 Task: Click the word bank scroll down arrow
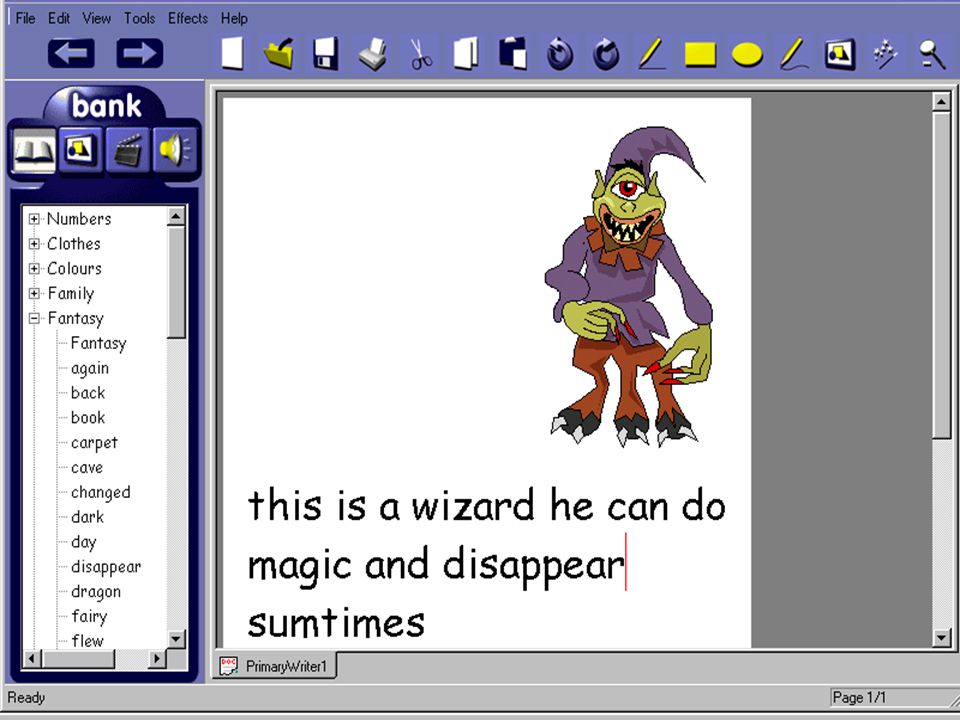point(176,639)
